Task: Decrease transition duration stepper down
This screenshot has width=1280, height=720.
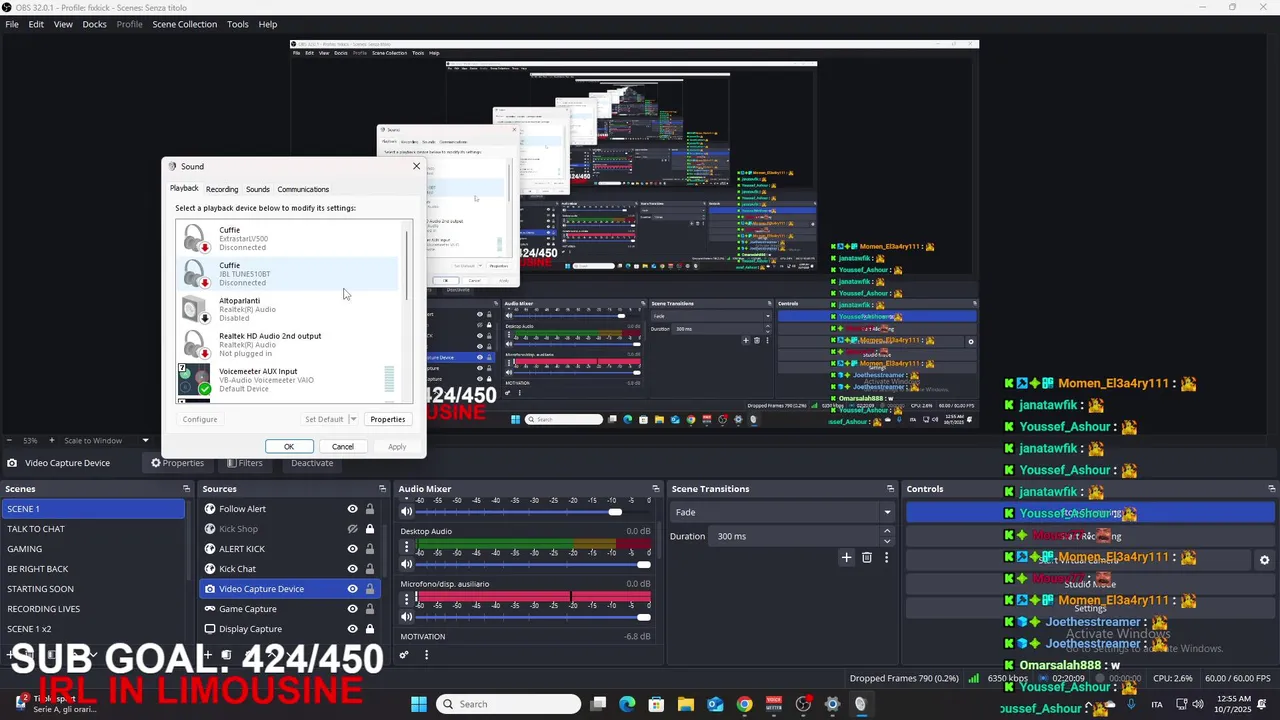Action: coord(887,541)
